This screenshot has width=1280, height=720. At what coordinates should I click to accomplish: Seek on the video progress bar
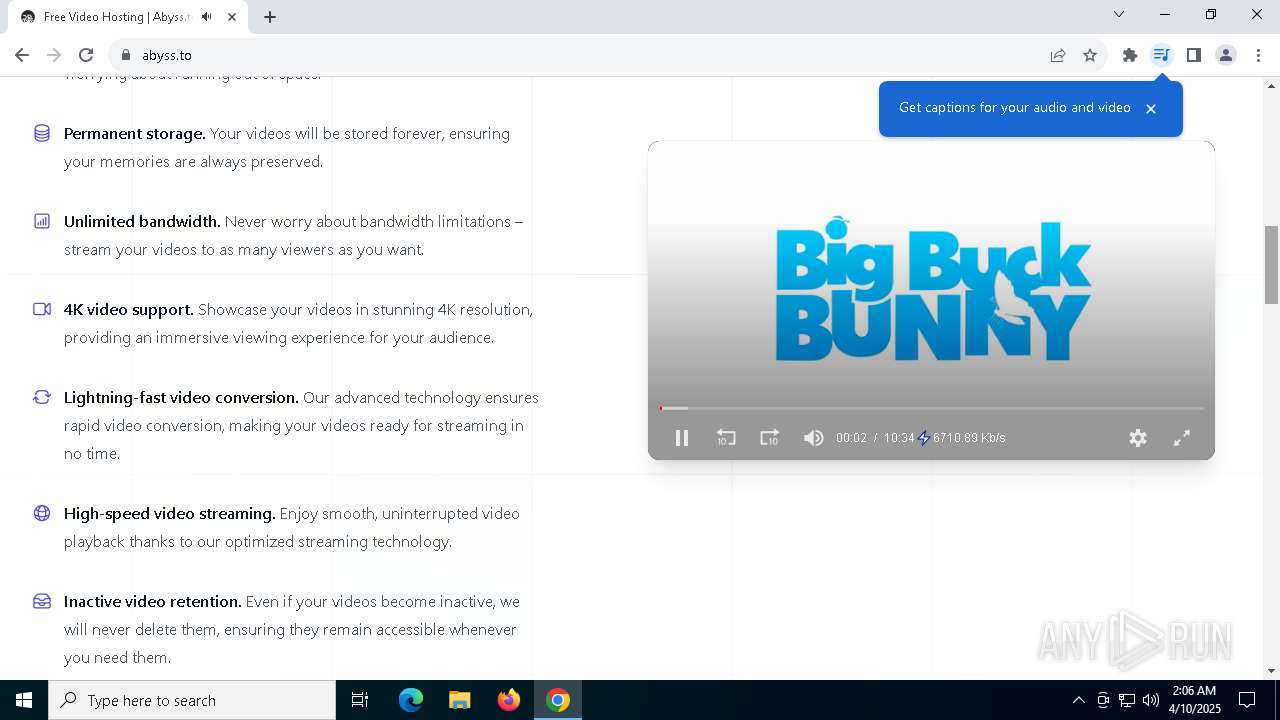point(931,408)
